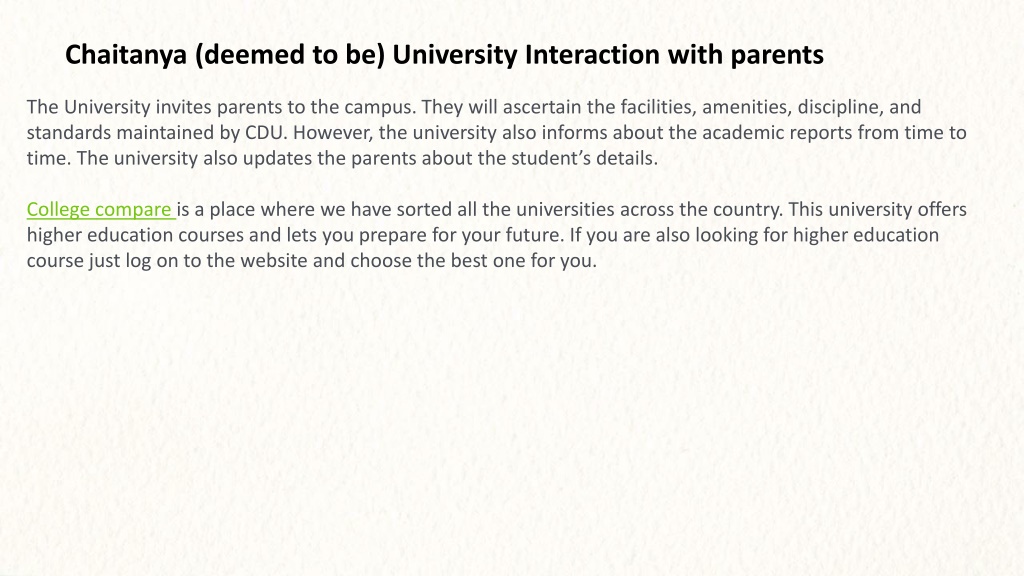The height and width of the screenshot is (576, 1024).
Task: Click the phrase choose the best one for you
Action: click(x=473, y=261)
